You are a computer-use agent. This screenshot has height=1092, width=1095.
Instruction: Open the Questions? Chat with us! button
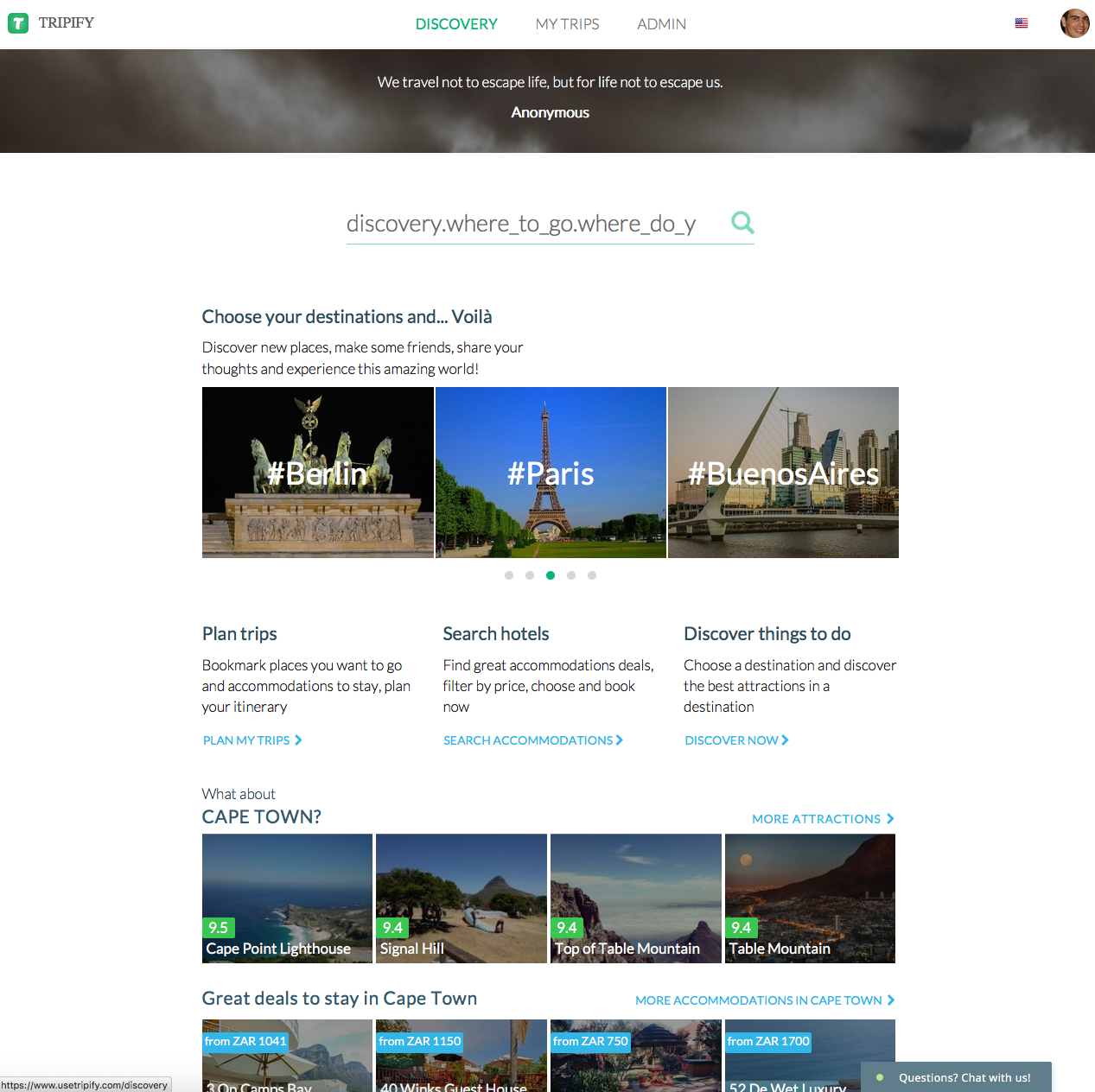pyautogui.click(x=965, y=1077)
